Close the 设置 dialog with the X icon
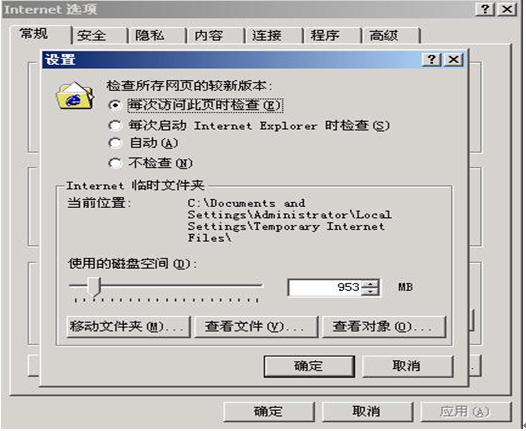Image resolution: width=526 pixels, height=431 pixels. 454,60
